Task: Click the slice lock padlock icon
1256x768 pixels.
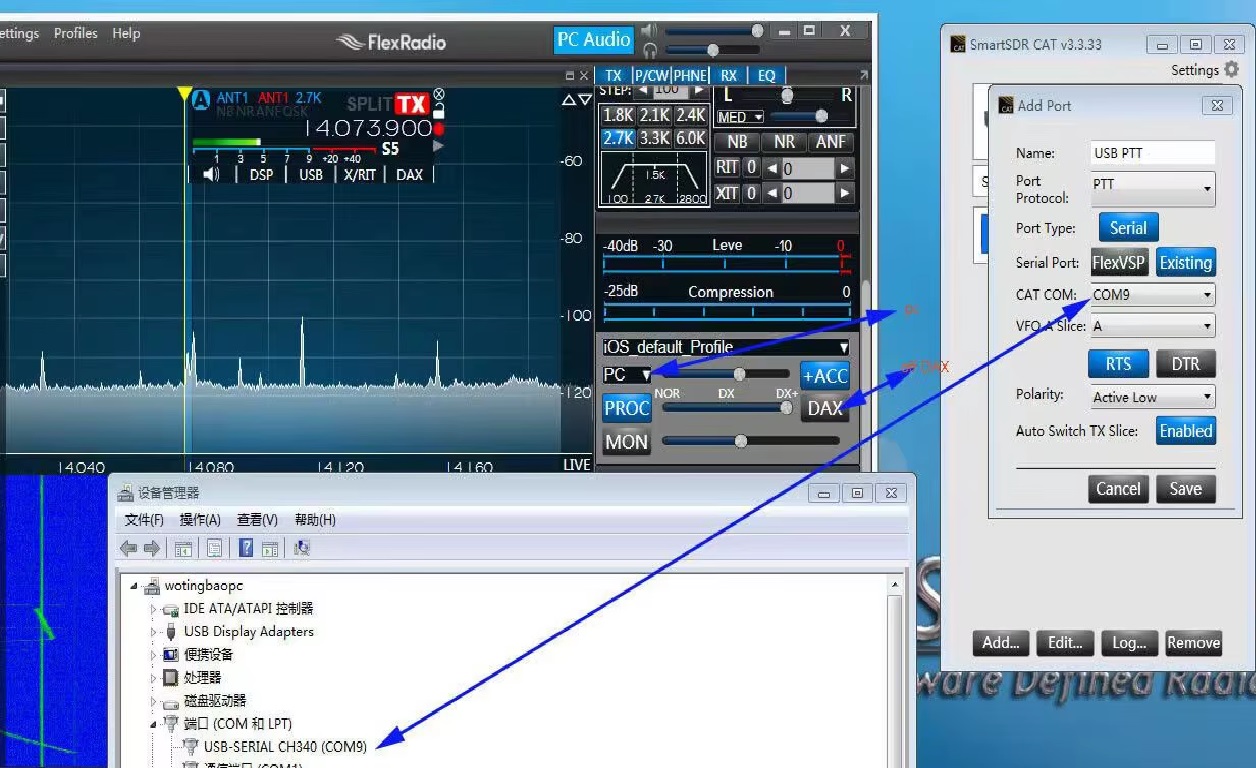Action: pyautogui.click(x=438, y=113)
